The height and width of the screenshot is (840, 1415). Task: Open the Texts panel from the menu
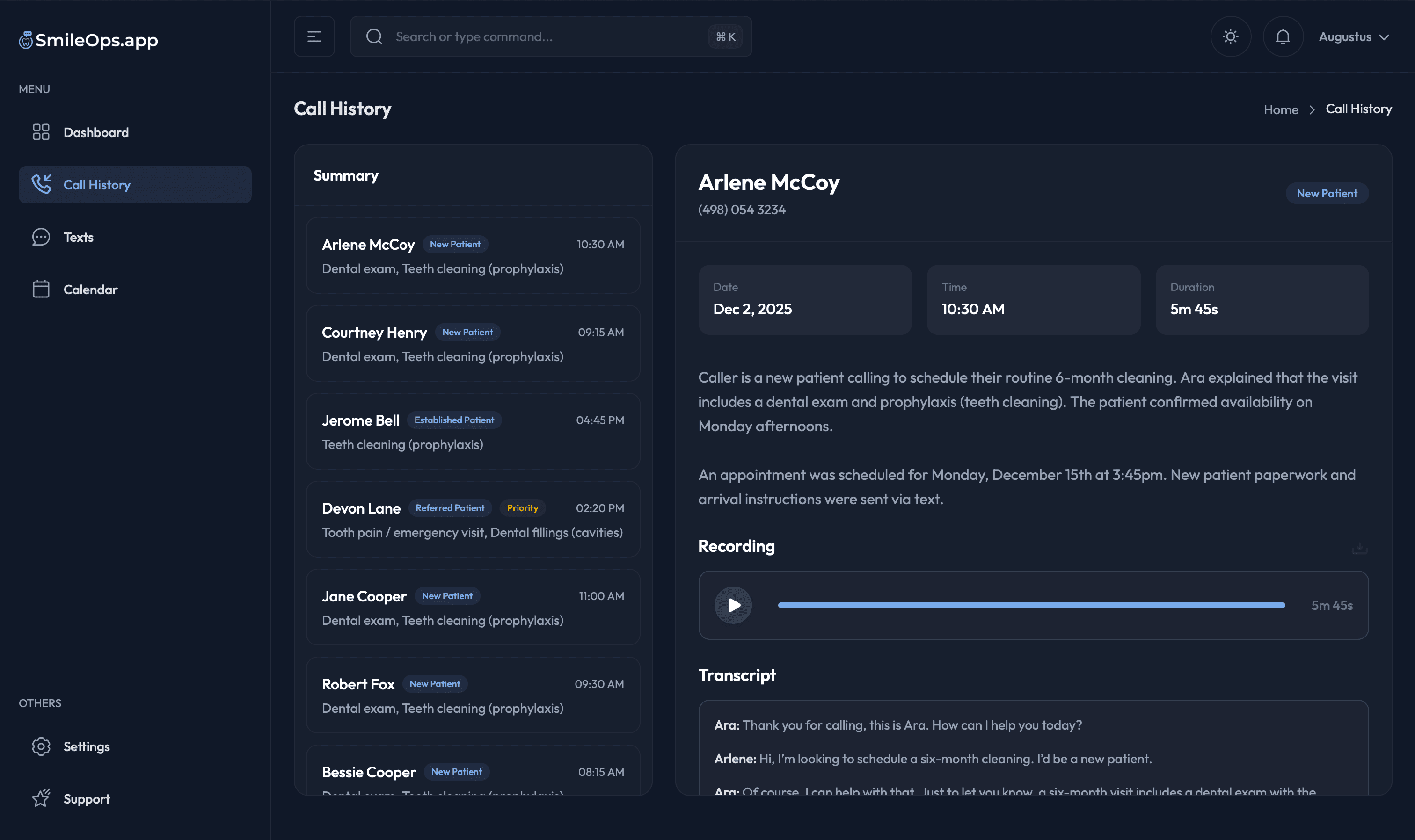point(78,237)
